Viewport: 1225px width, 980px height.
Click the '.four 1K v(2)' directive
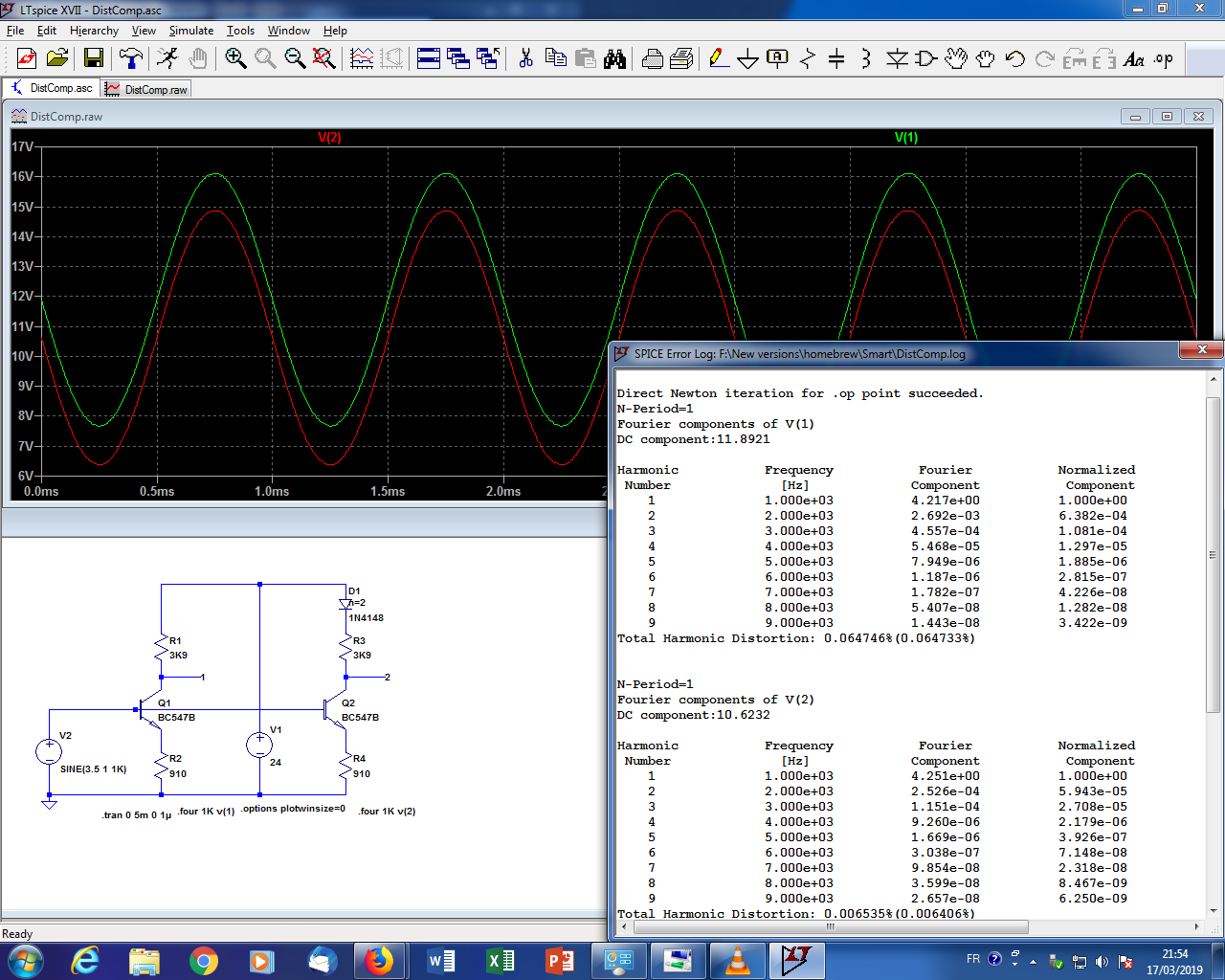(x=388, y=812)
